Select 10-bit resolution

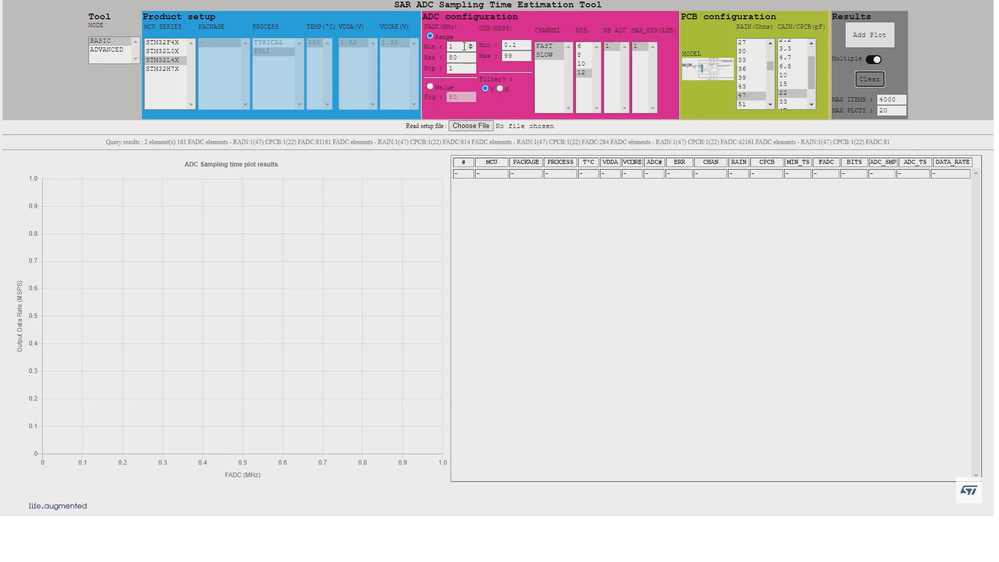coord(584,64)
